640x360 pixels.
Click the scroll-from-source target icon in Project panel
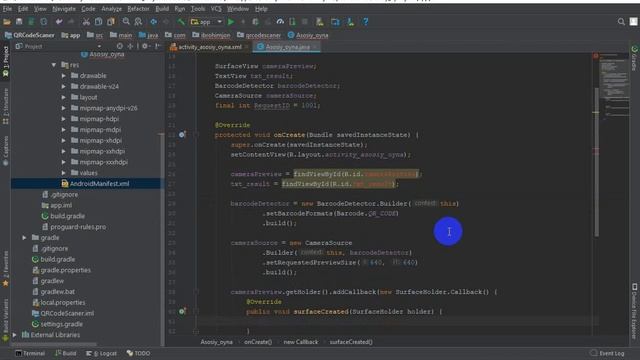(120, 47)
